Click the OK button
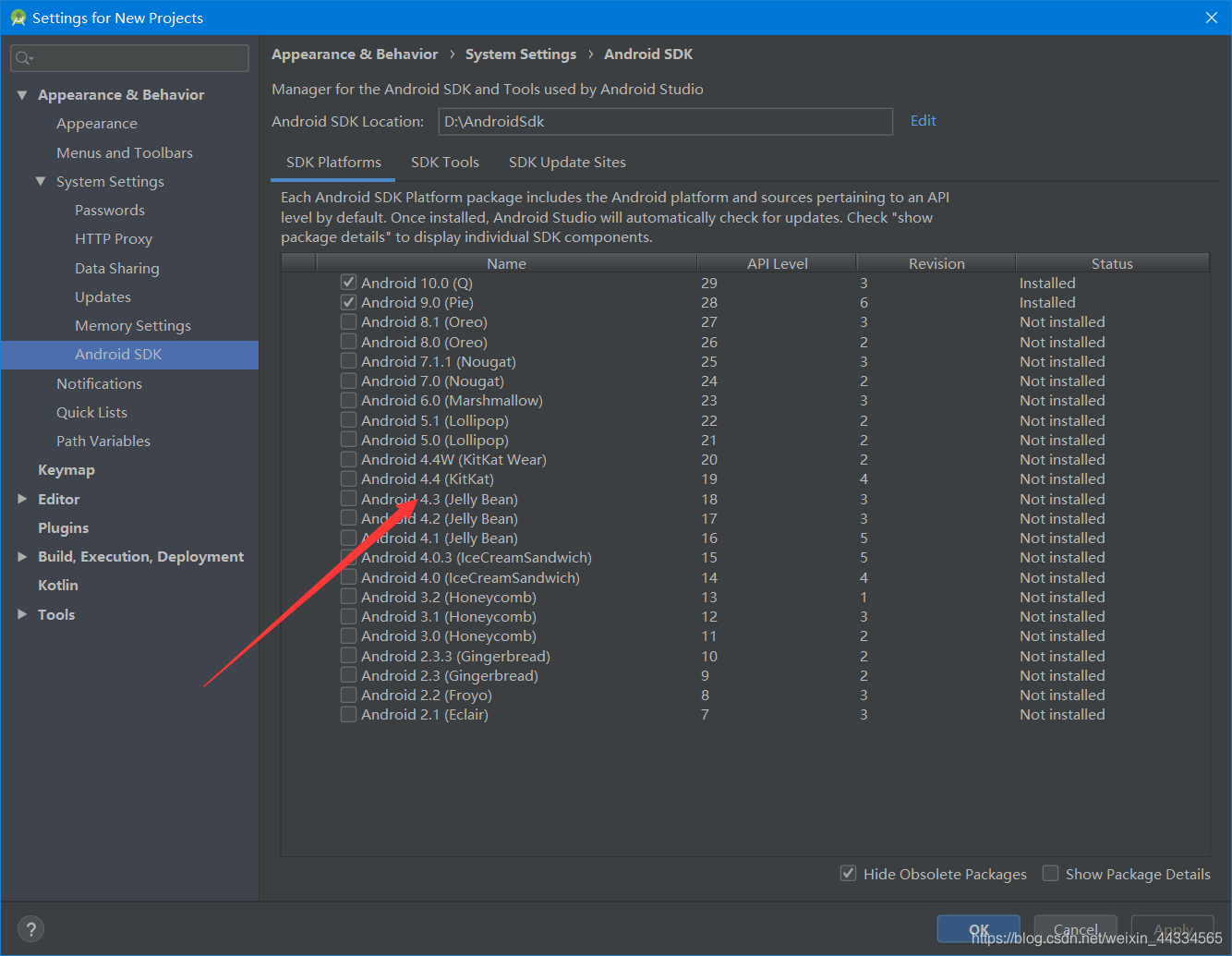This screenshot has width=1232, height=956. coord(979,929)
